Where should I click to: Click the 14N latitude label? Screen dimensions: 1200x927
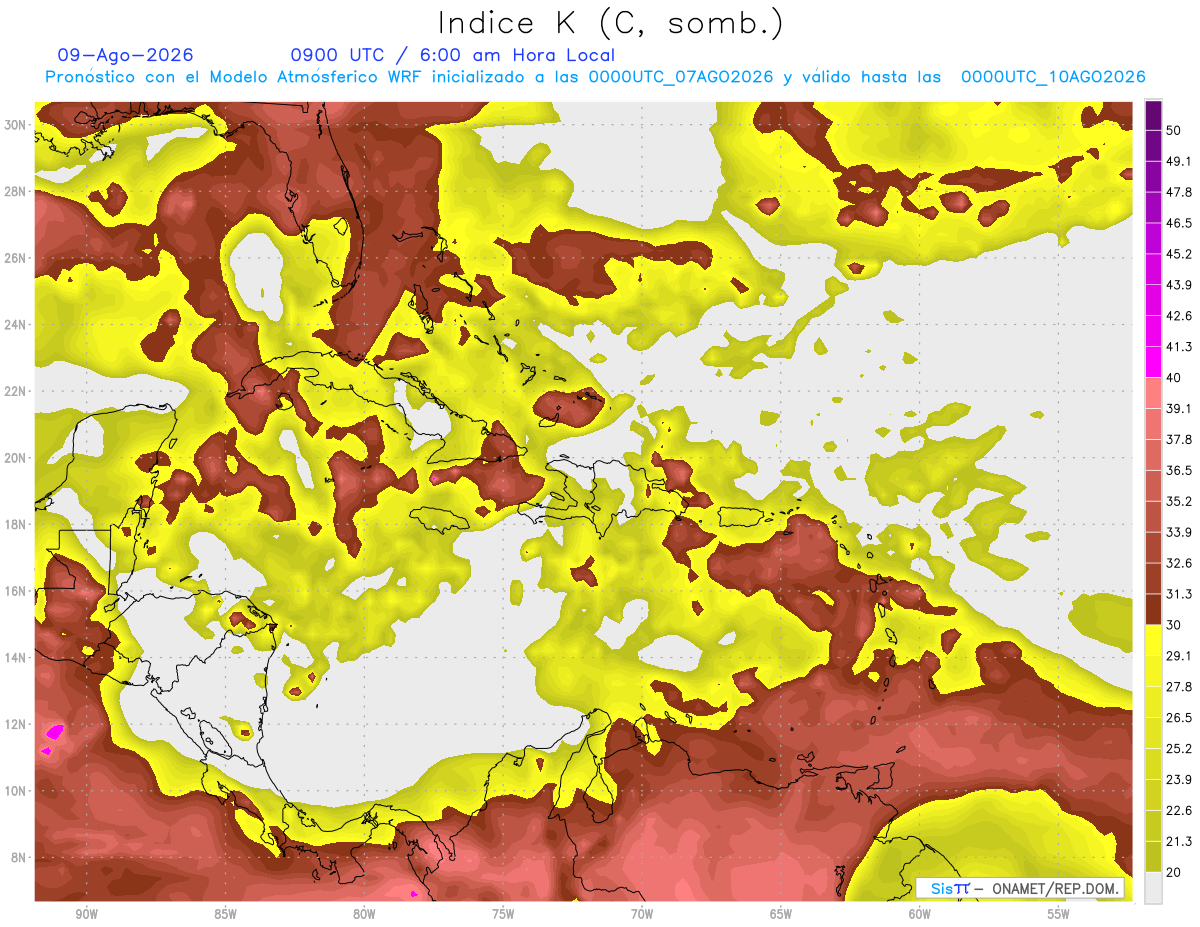(16, 658)
